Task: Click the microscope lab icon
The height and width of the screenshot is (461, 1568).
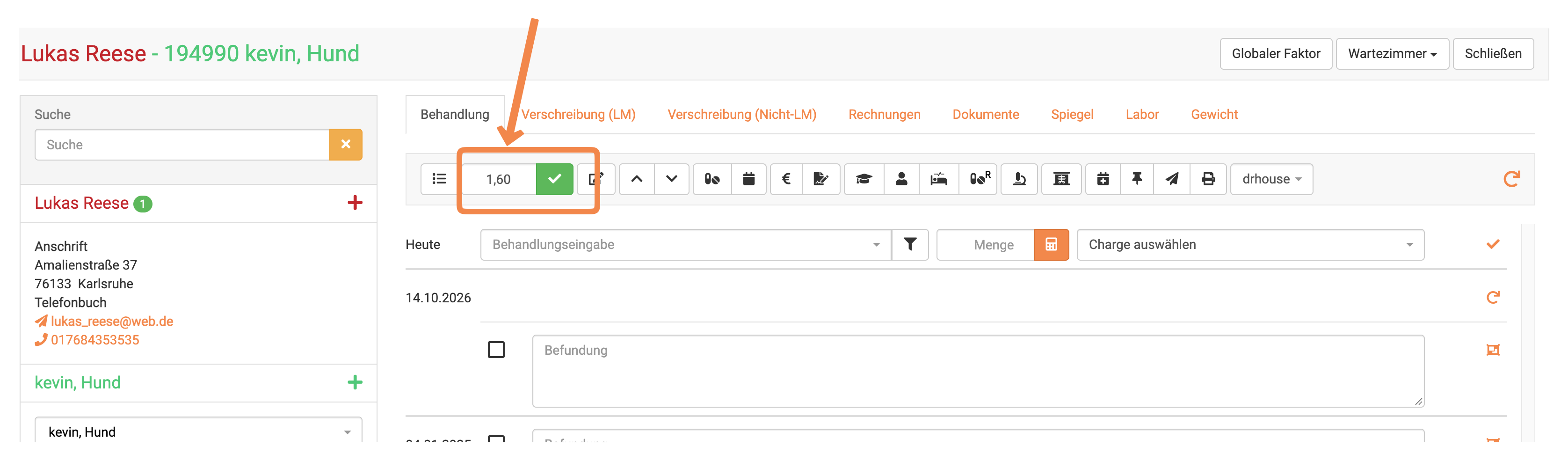Action: (1020, 179)
